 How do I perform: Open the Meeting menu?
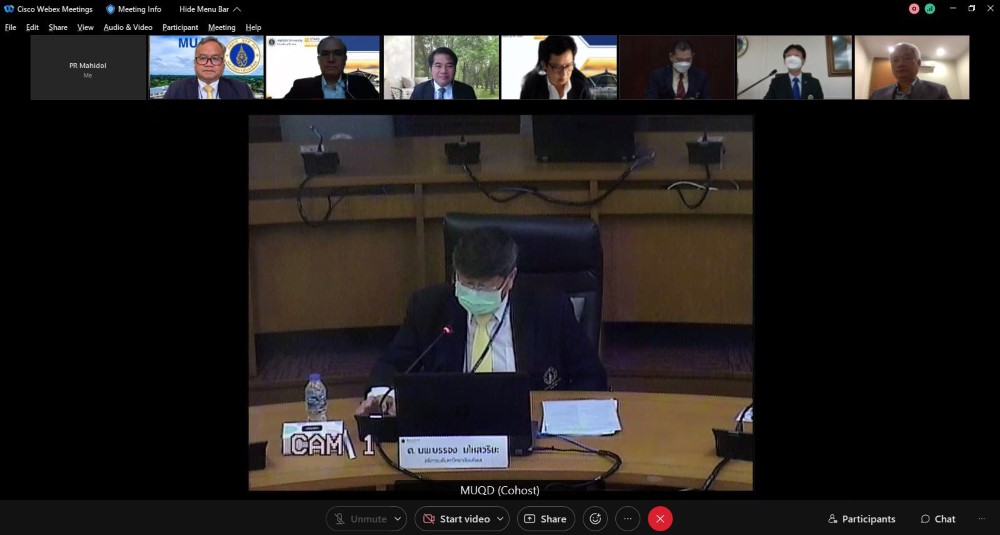[221, 27]
